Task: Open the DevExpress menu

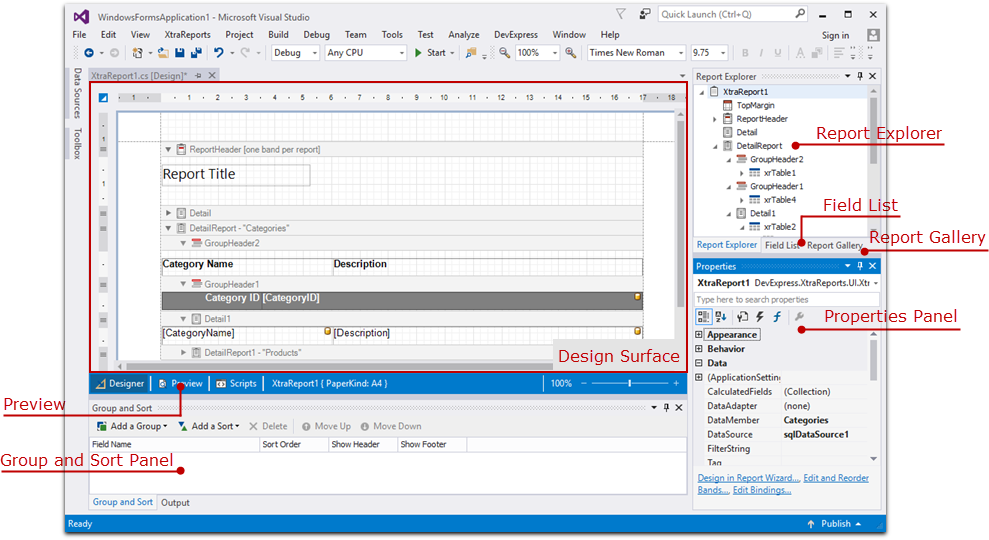Action: (516, 35)
